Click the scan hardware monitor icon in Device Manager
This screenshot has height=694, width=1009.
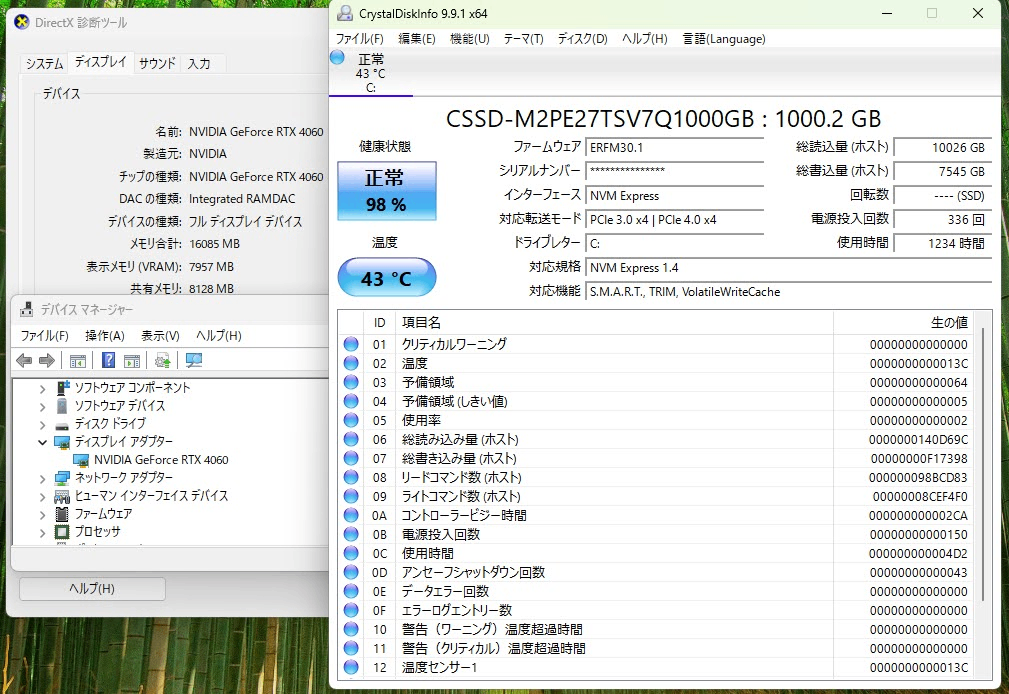[x=194, y=361]
